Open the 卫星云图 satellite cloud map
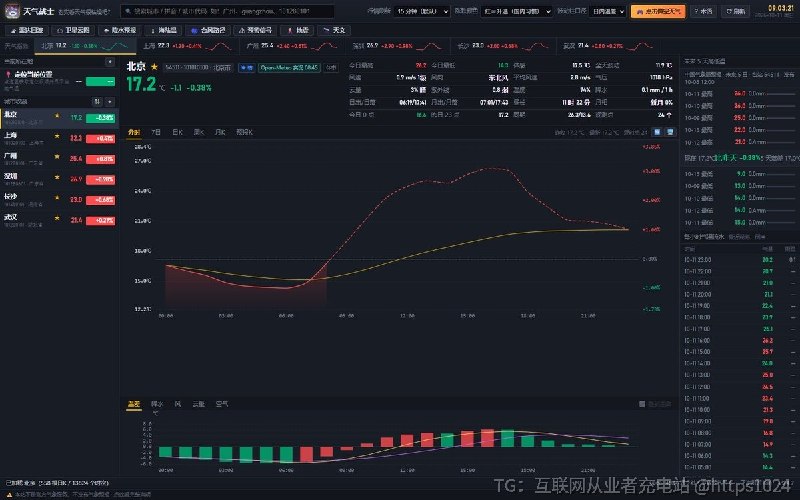Image resolution: width=800 pixels, height=500 pixels. pyautogui.click(x=73, y=31)
